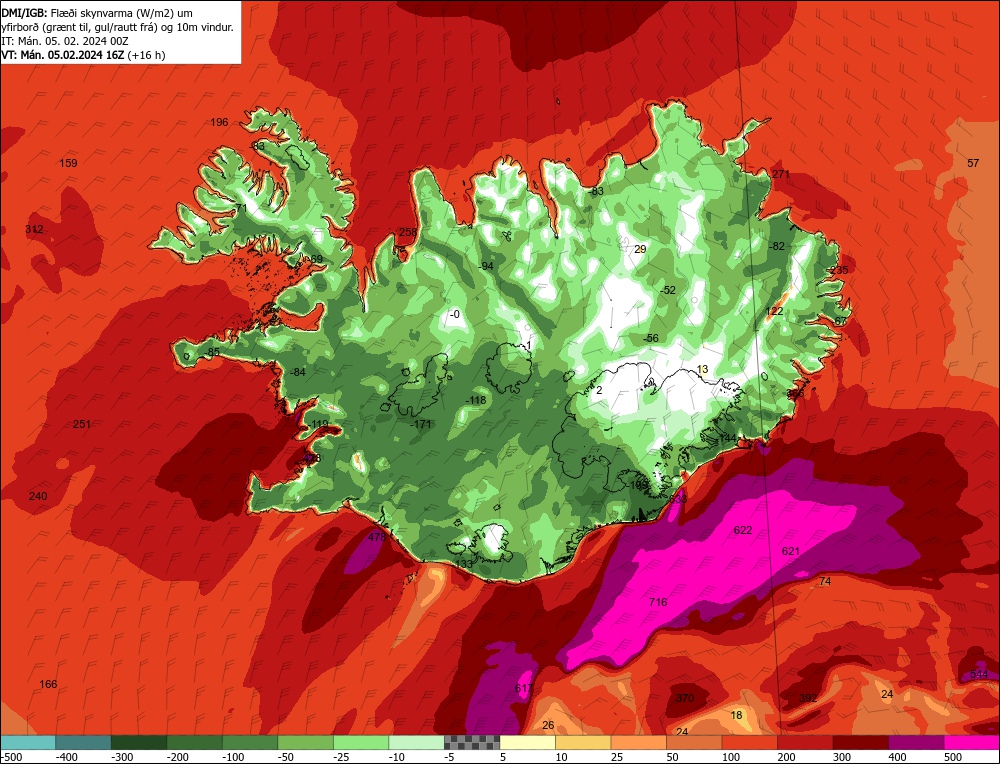Viewport: 1000px width, 764px height.
Task: Click the map value -52
Action: click(x=668, y=290)
